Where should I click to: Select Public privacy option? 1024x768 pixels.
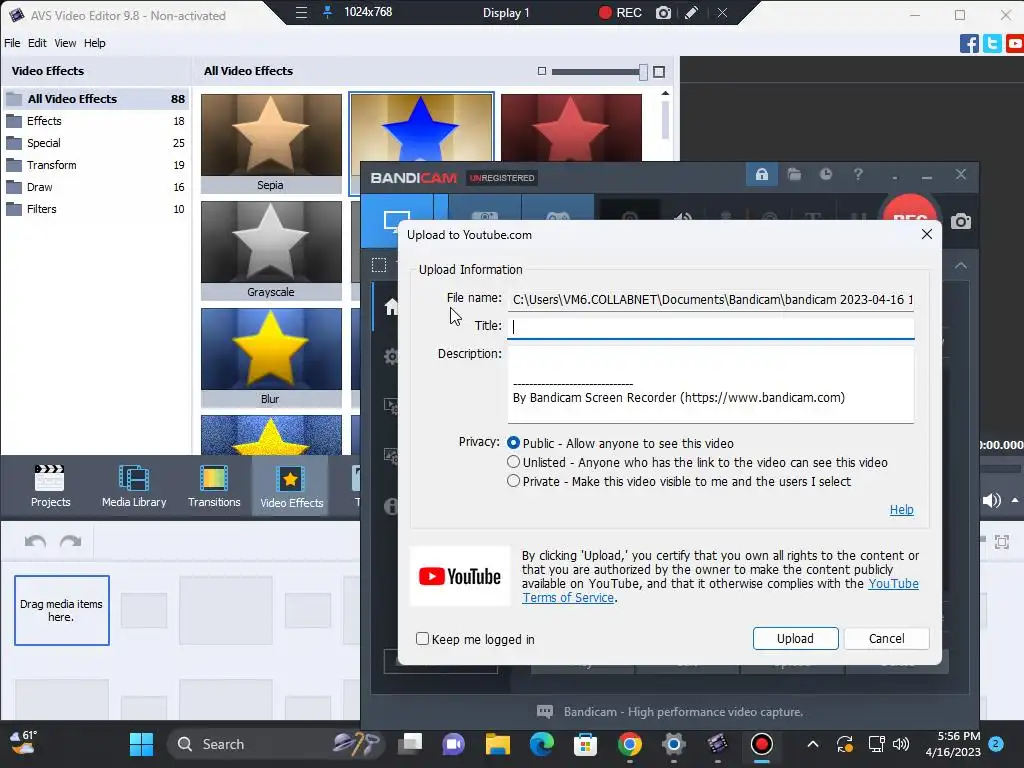pos(513,443)
